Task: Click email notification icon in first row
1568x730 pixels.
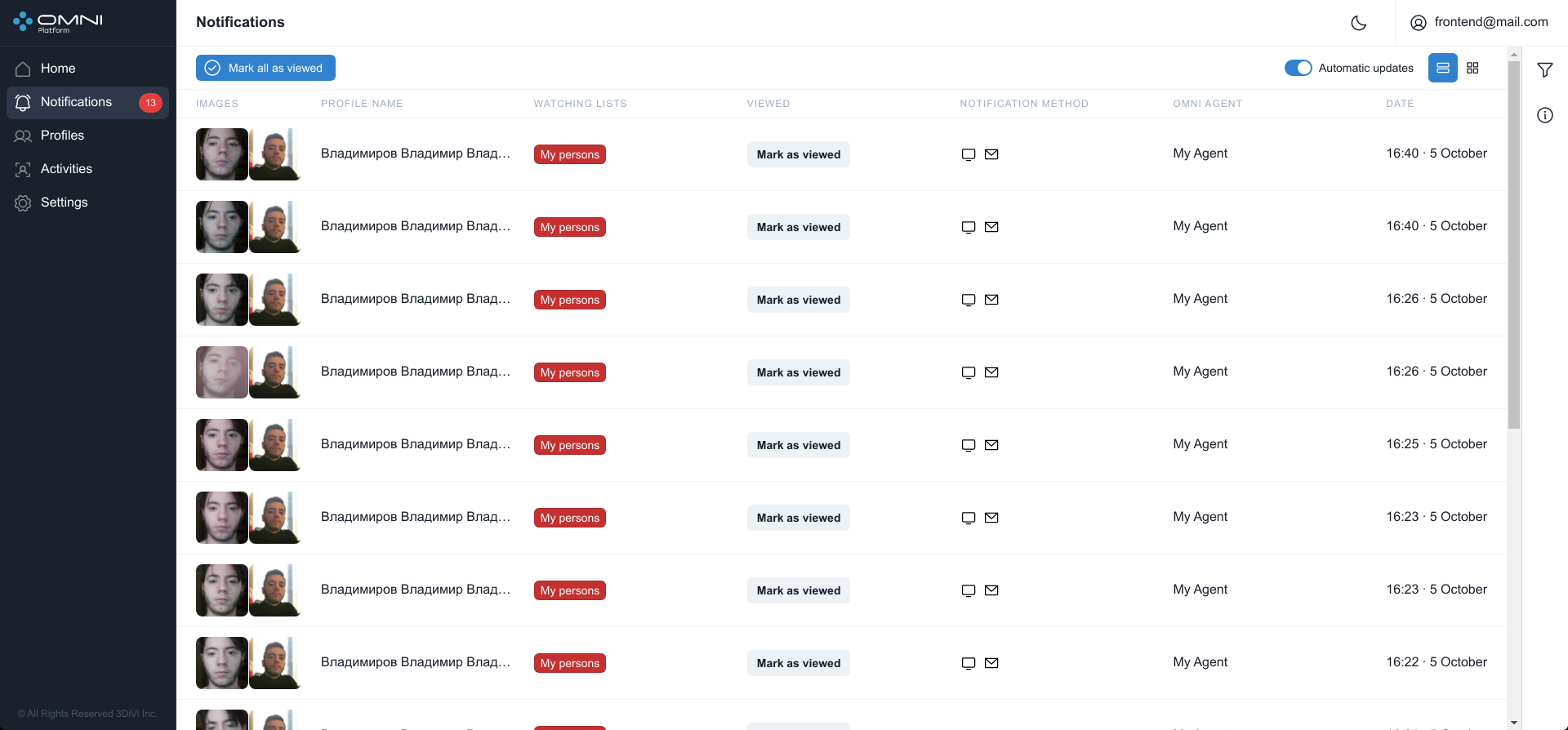Action: pyautogui.click(x=991, y=154)
